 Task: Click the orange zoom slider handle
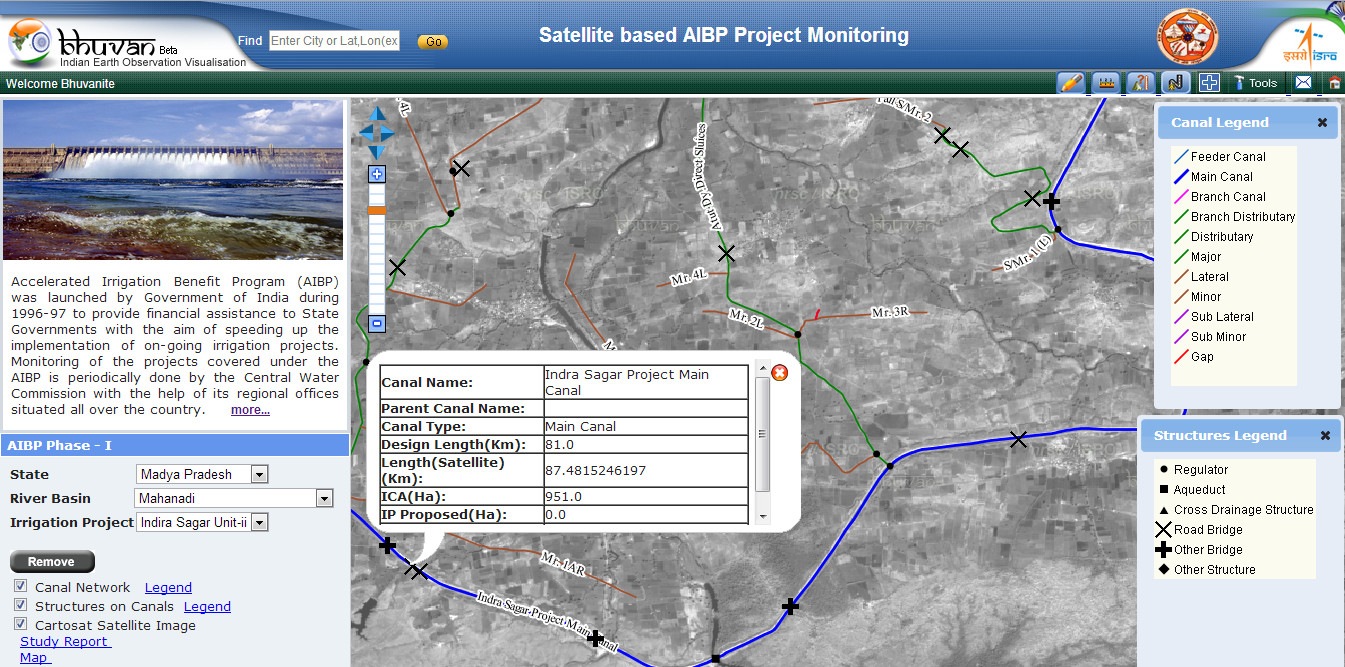[377, 210]
